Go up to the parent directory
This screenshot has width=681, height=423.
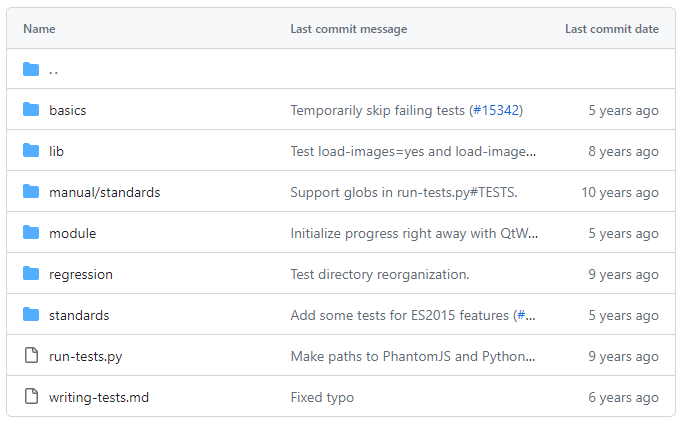[54, 70]
